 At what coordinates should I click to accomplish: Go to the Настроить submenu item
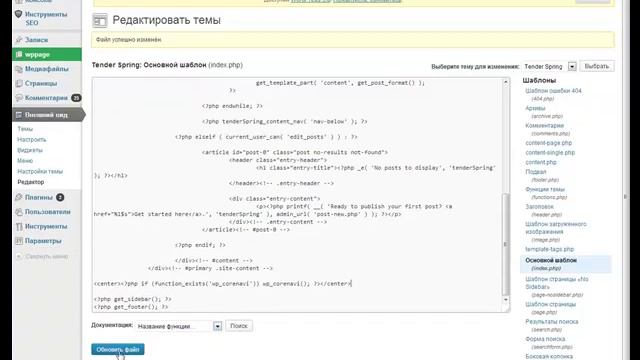click(x=32, y=140)
